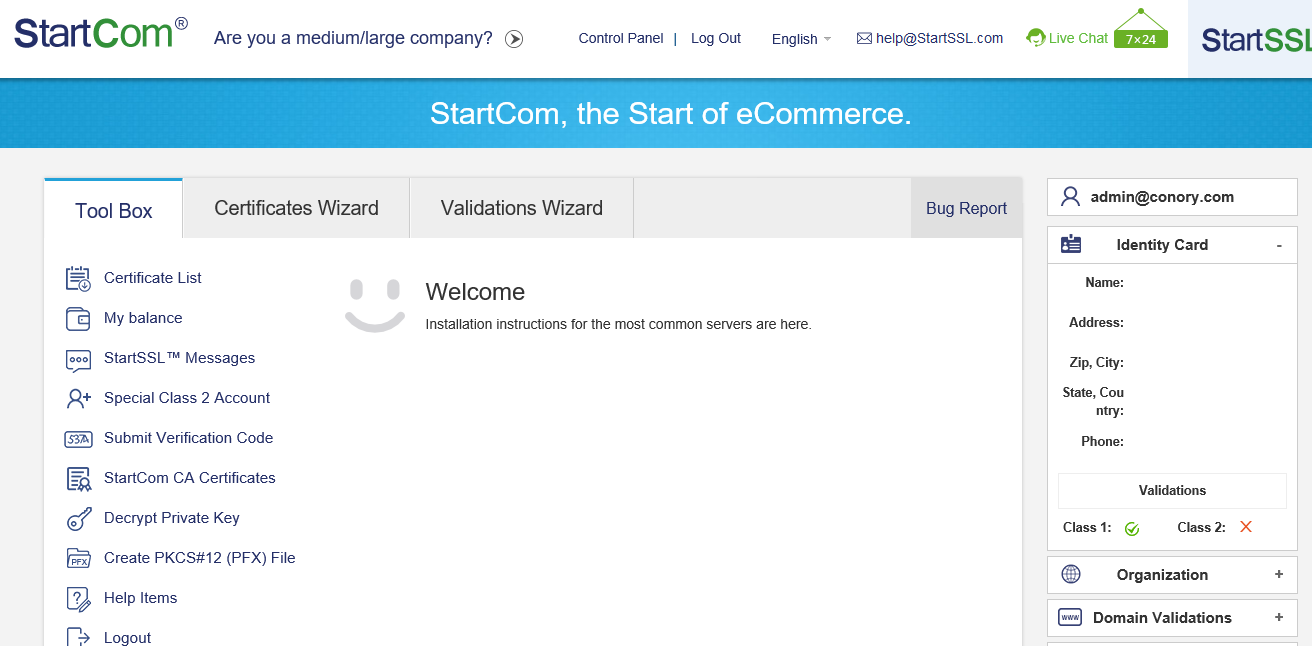Click the Create PKCS#12 PFX file icon
This screenshot has height=646, width=1312.
pos(78,558)
